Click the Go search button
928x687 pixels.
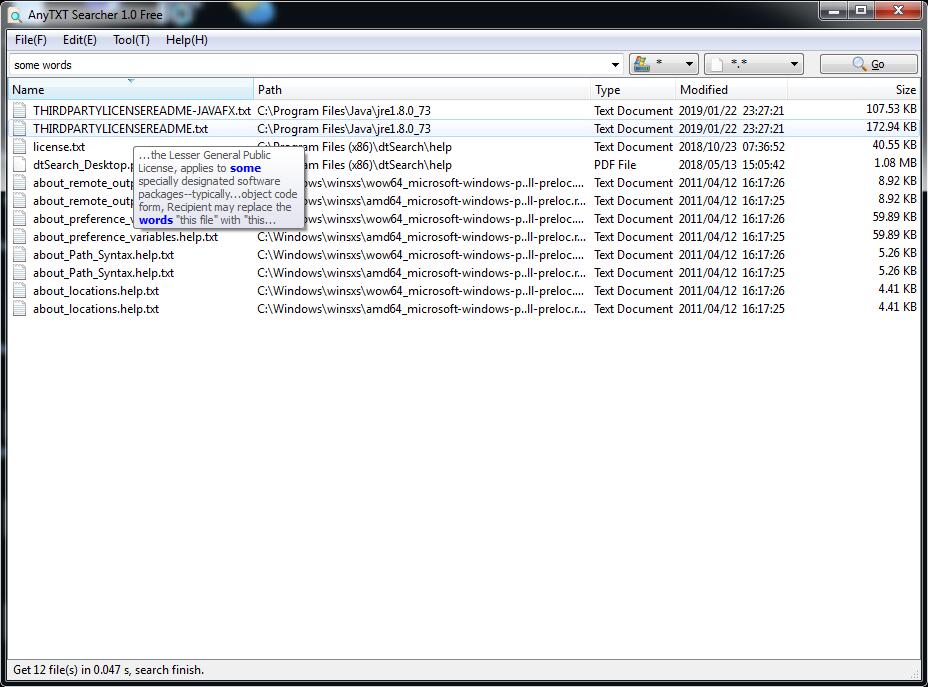[x=868, y=64]
